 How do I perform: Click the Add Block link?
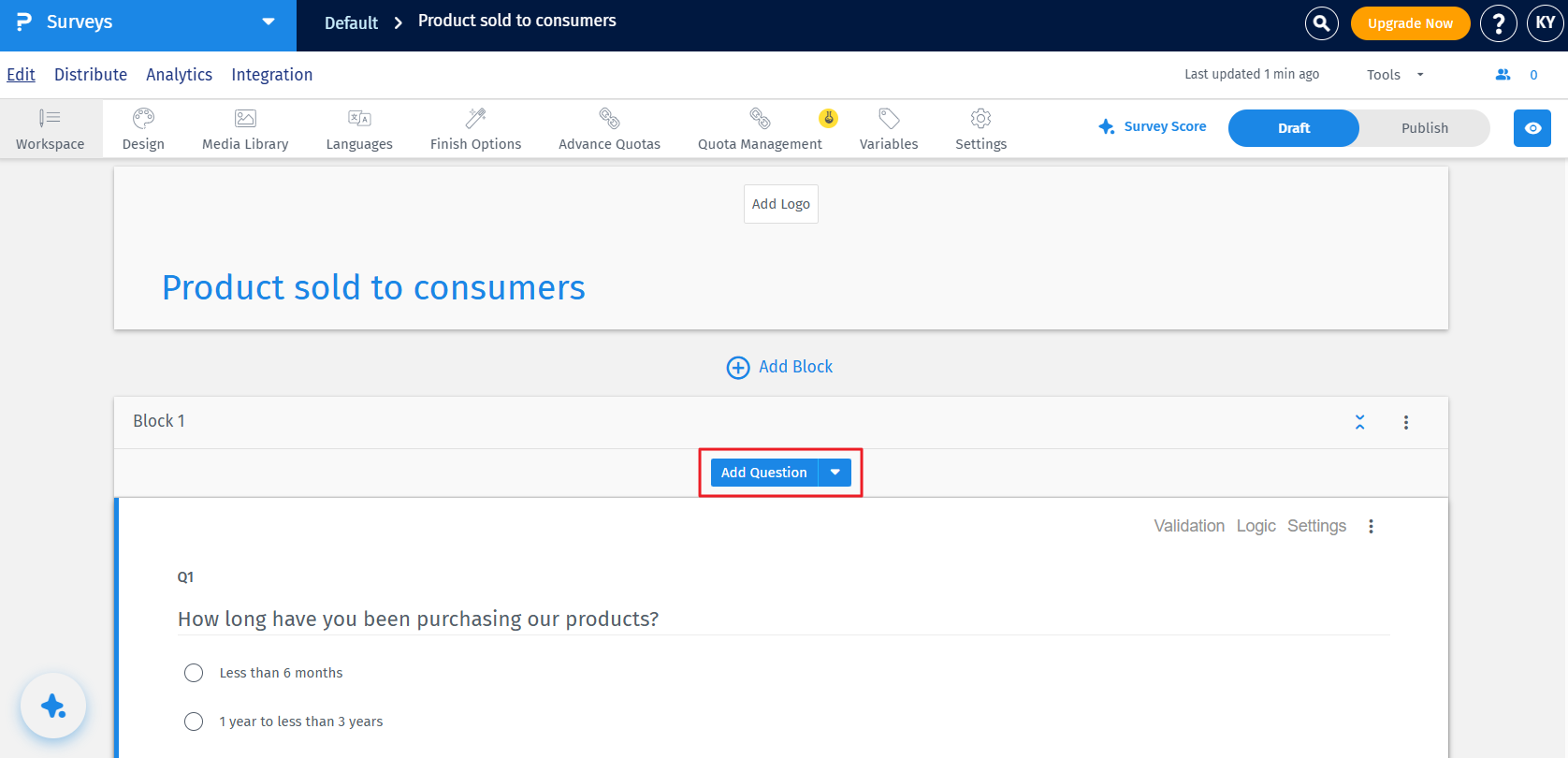click(779, 367)
